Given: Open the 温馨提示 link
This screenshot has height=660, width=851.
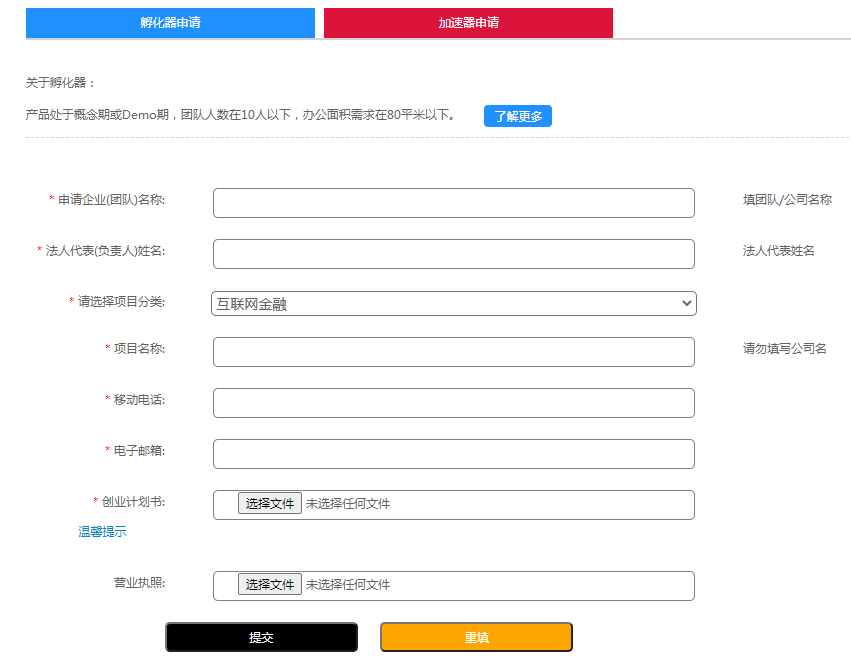Looking at the screenshot, I should (x=102, y=531).
